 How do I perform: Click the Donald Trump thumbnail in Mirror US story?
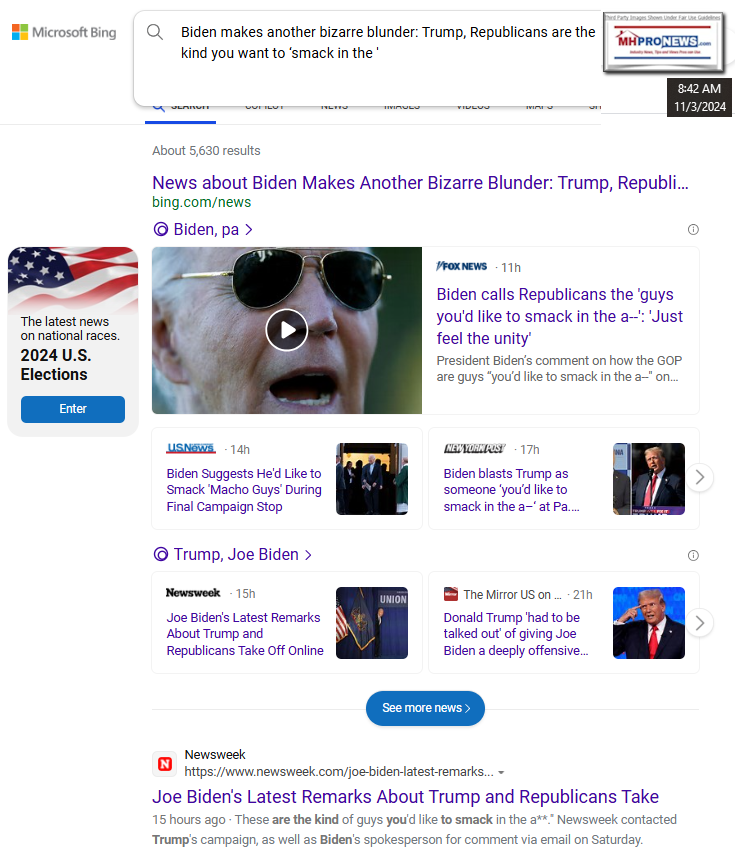(648, 623)
